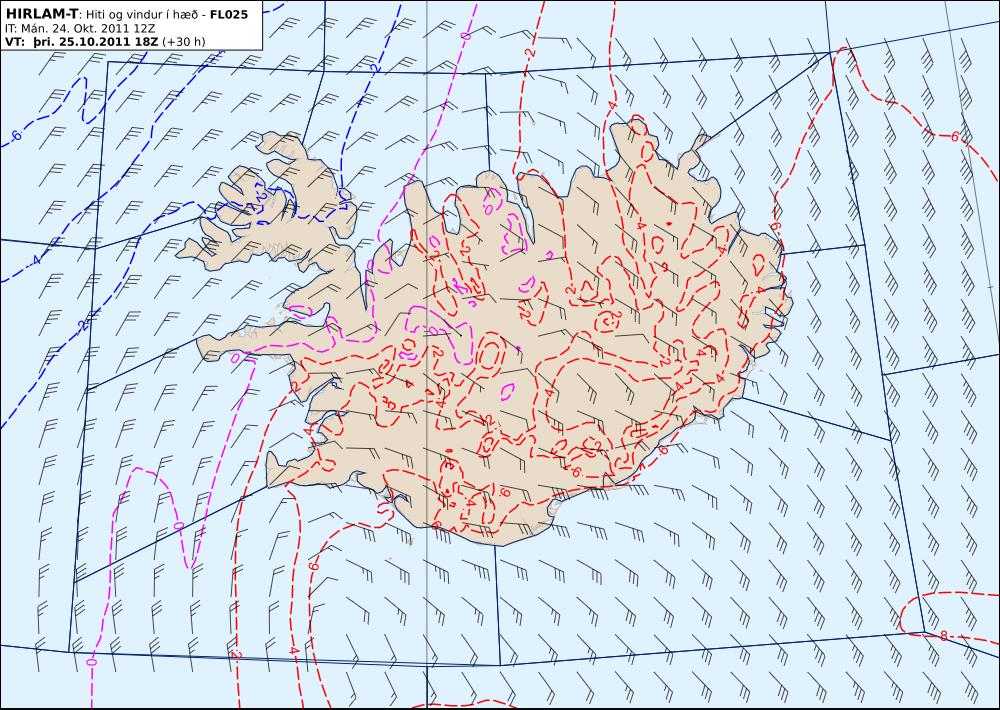This screenshot has height=710, width=1000.
Task: Select the "FL025" flight level label
Action: (x=228, y=13)
